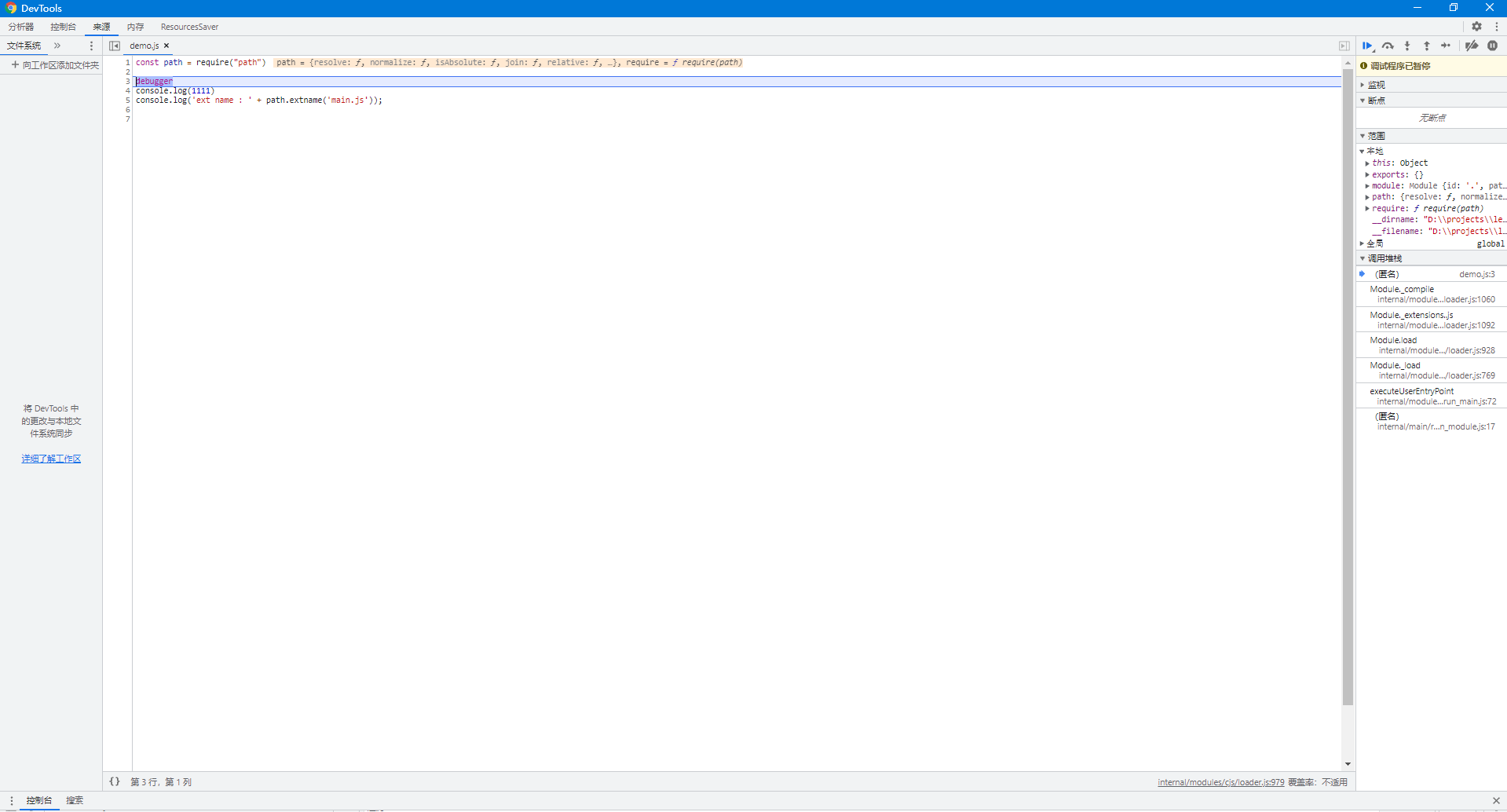Add folder to workspace plus button
The width and height of the screenshot is (1507, 812).
(x=55, y=65)
